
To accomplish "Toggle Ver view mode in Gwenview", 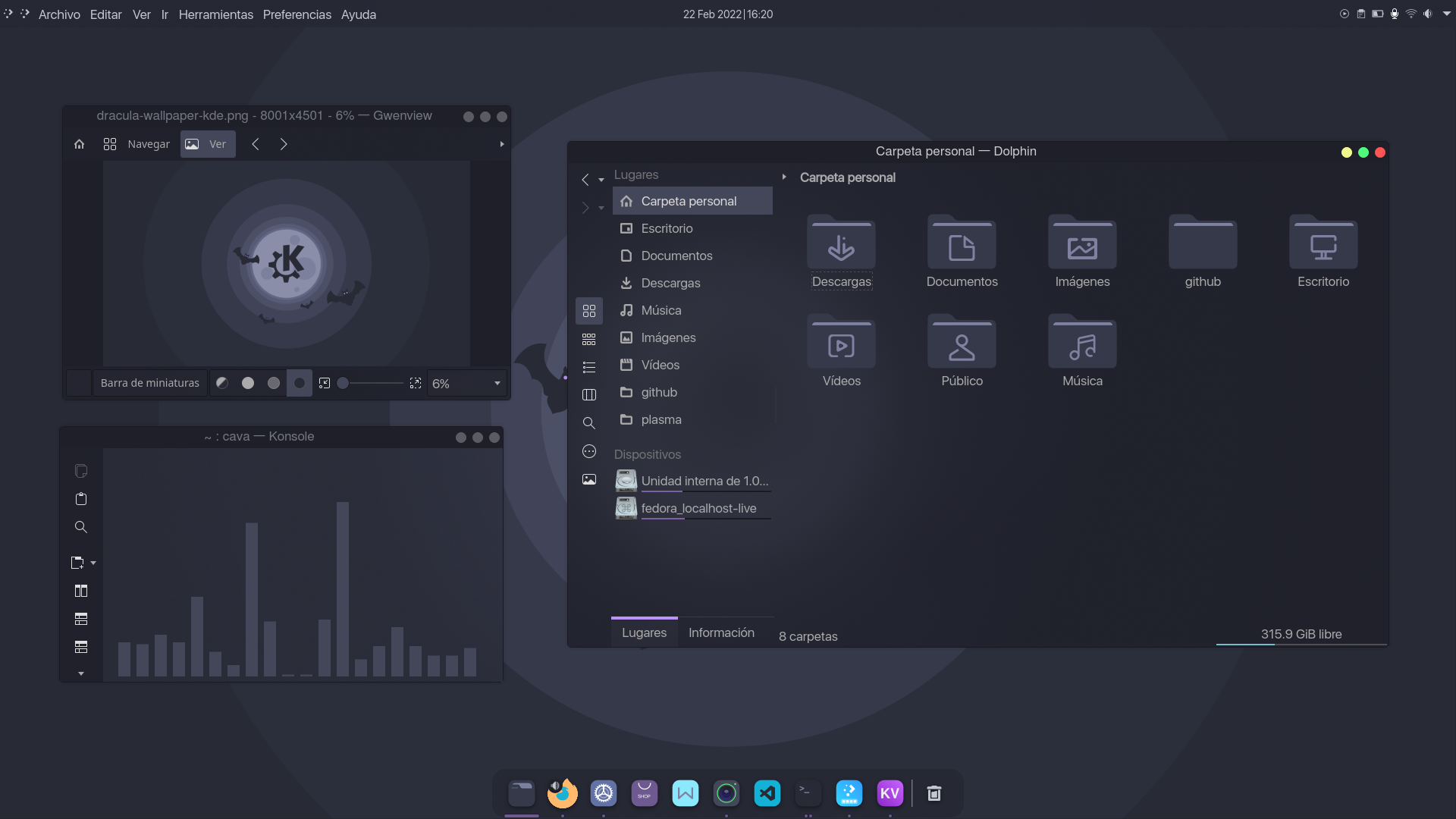I will (x=208, y=144).
